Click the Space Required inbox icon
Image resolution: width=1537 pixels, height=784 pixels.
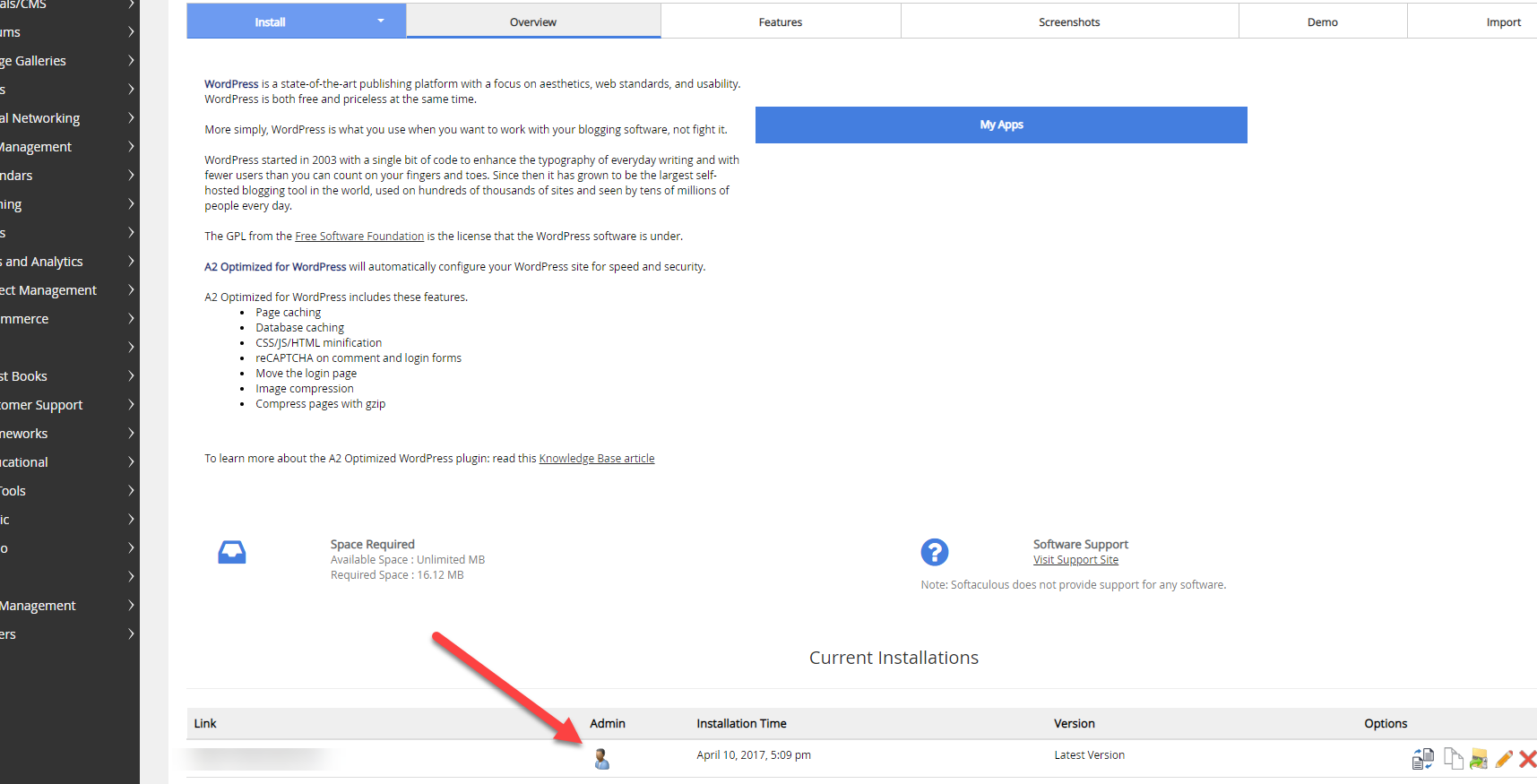232,552
